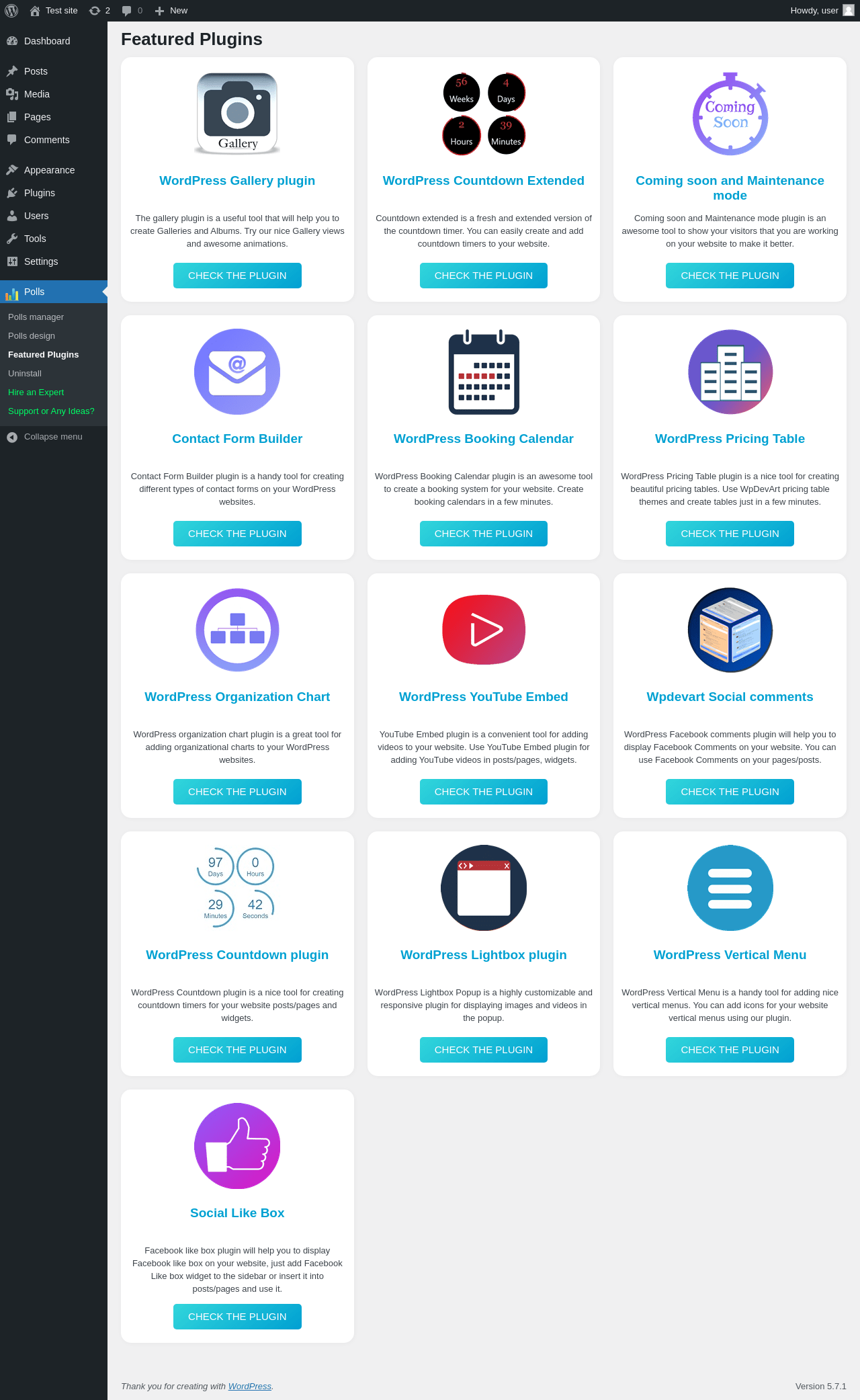
Task: Open the Uninstall submenu item
Action: (x=25, y=374)
